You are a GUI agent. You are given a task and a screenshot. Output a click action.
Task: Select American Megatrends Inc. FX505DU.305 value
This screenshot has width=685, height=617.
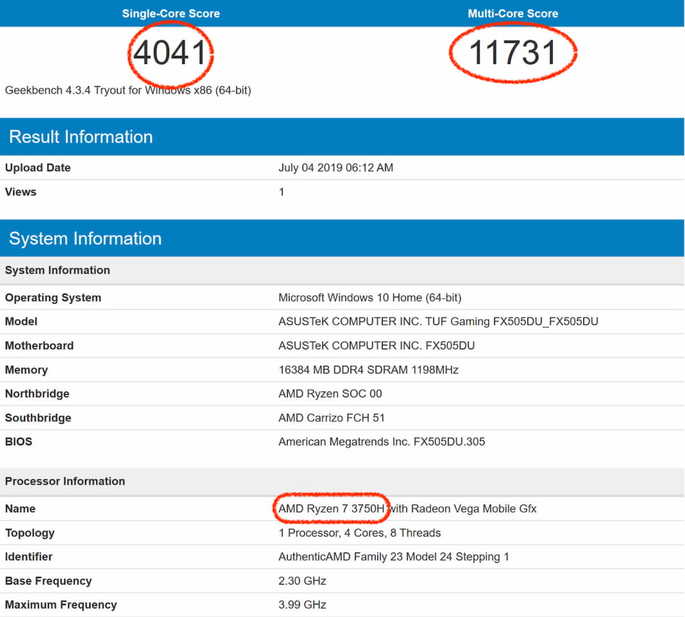tap(382, 441)
